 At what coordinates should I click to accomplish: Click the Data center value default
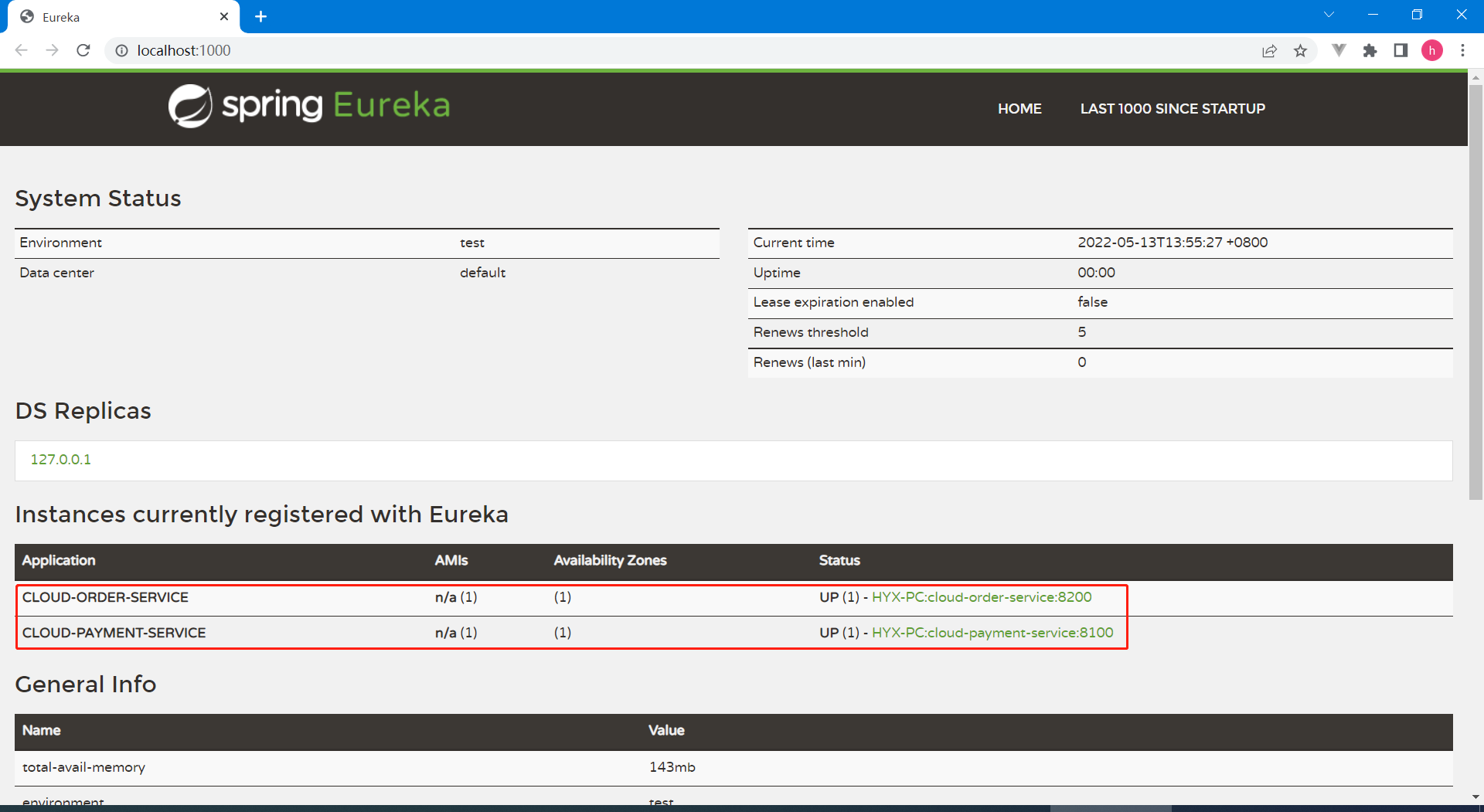click(x=482, y=273)
